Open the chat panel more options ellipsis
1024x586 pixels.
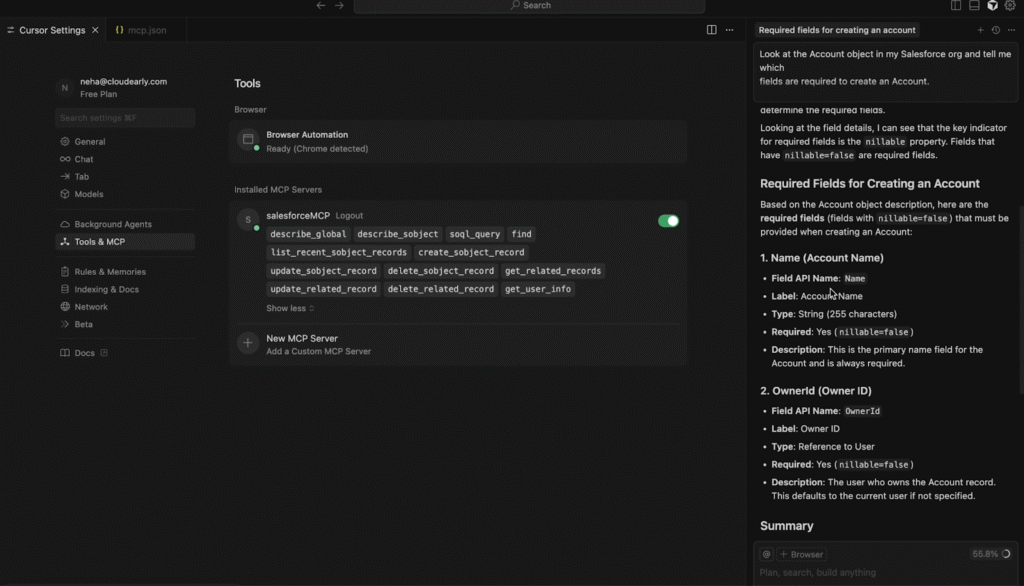click(x=1011, y=30)
